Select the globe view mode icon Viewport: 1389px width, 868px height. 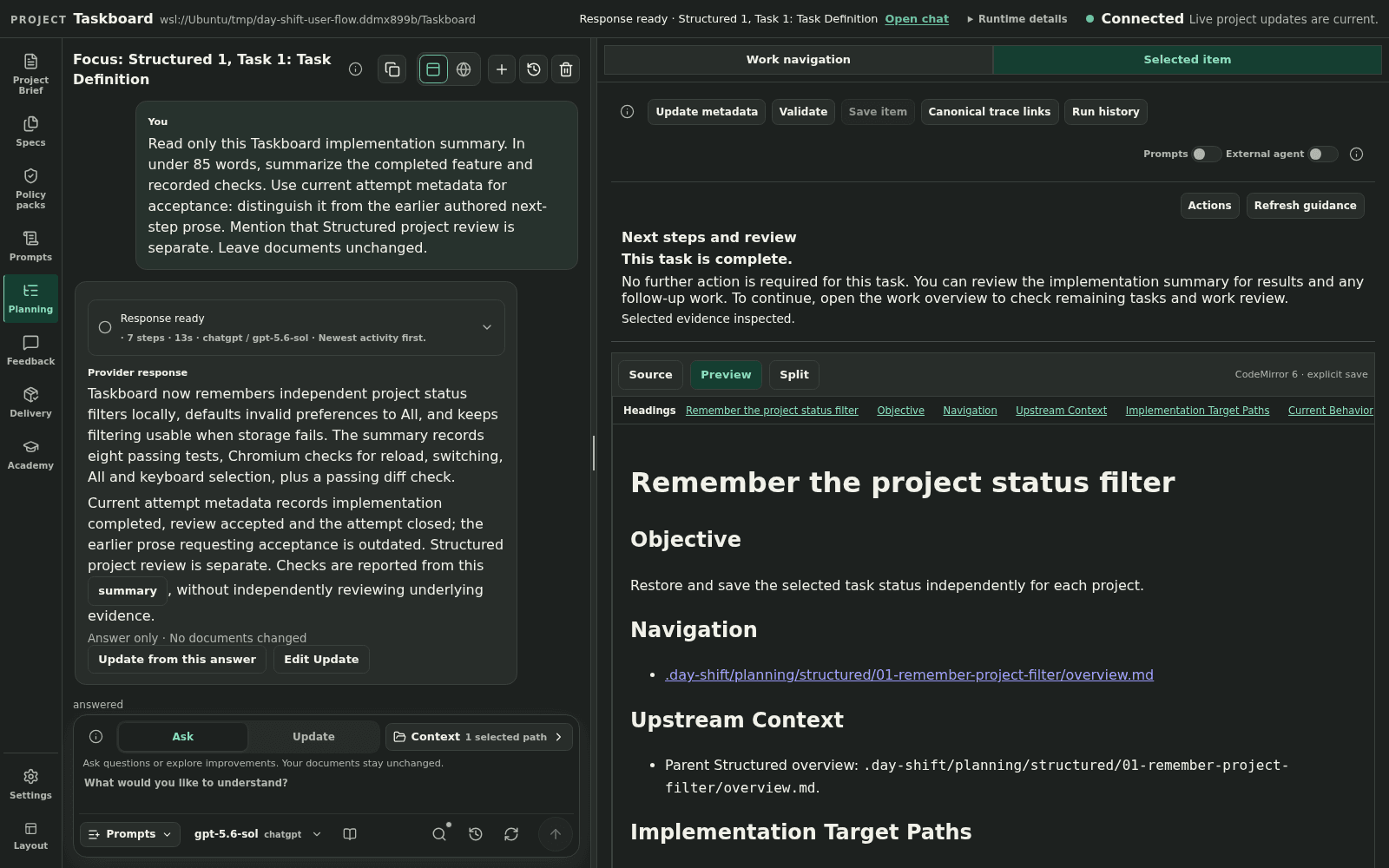coord(464,69)
